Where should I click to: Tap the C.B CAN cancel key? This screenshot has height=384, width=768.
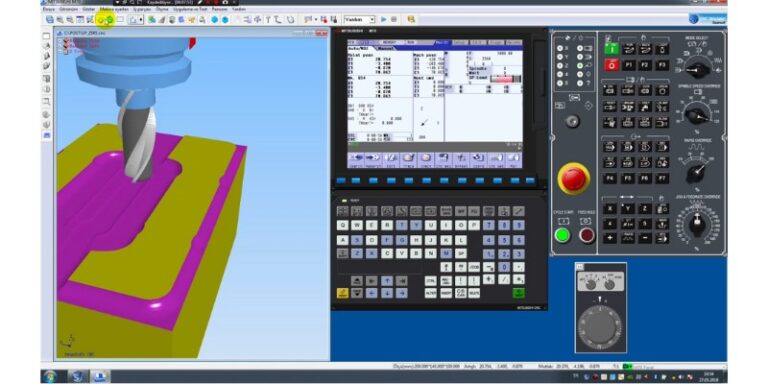(x=461, y=293)
